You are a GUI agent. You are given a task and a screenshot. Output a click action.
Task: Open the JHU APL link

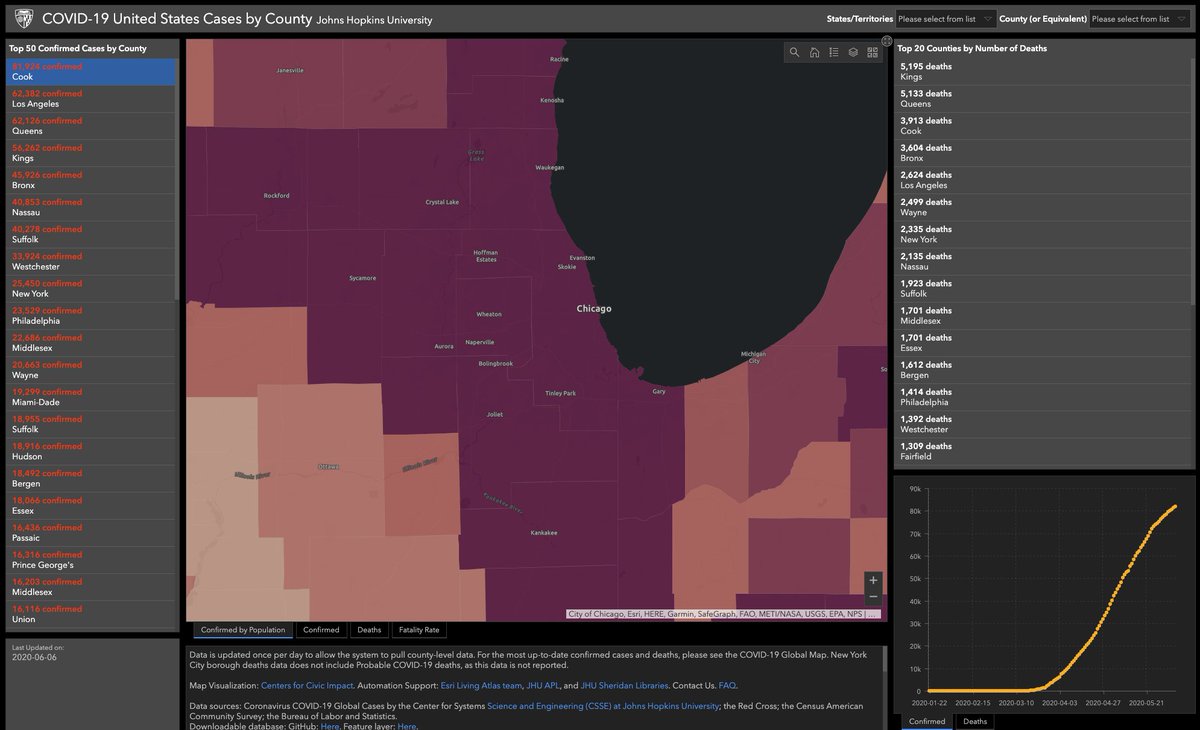click(544, 685)
